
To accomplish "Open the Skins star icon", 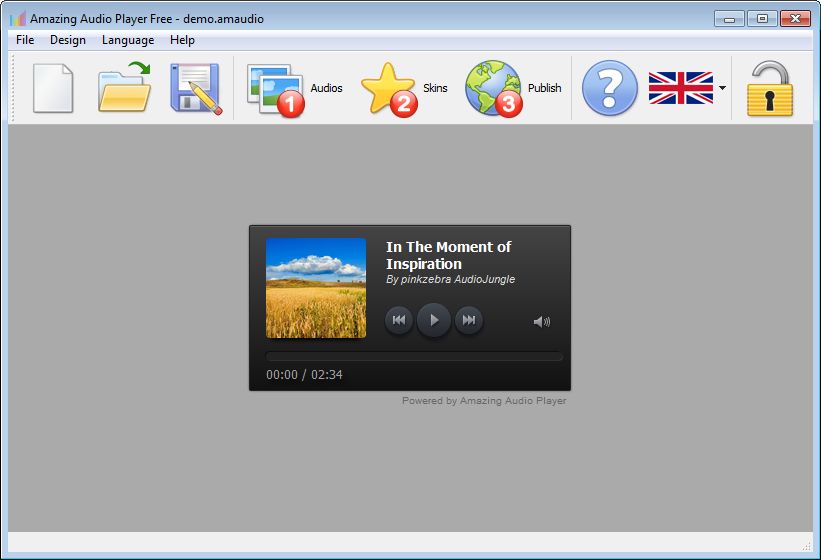I will (390, 89).
